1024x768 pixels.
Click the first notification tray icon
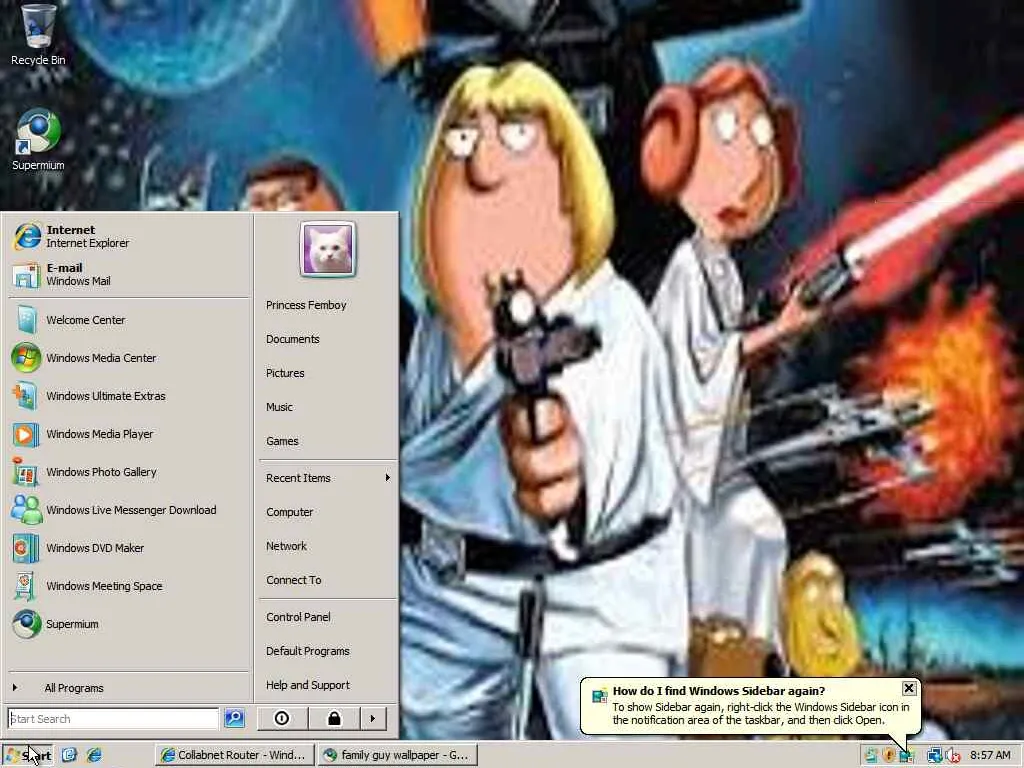pyautogui.click(x=871, y=756)
